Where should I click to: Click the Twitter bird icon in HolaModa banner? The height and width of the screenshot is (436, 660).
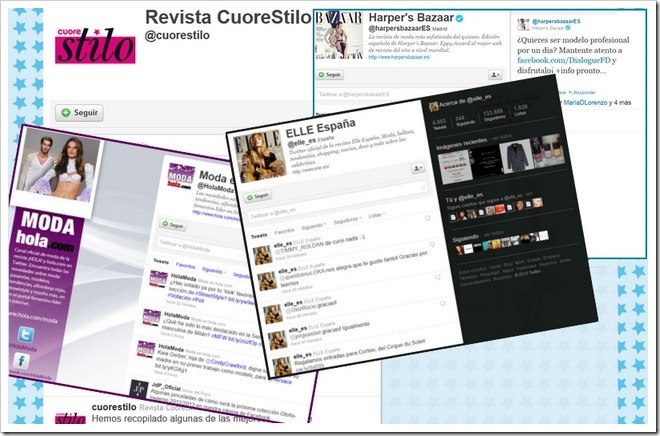tap(25, 335)
